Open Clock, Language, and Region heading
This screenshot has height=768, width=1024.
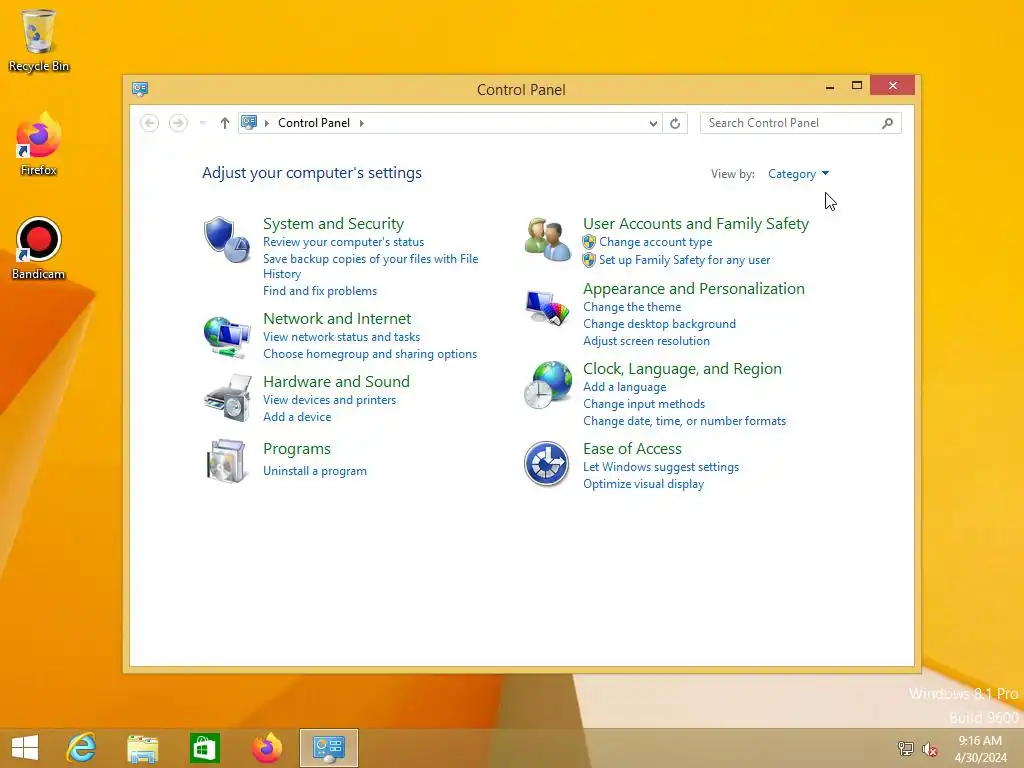click(682, 368)
